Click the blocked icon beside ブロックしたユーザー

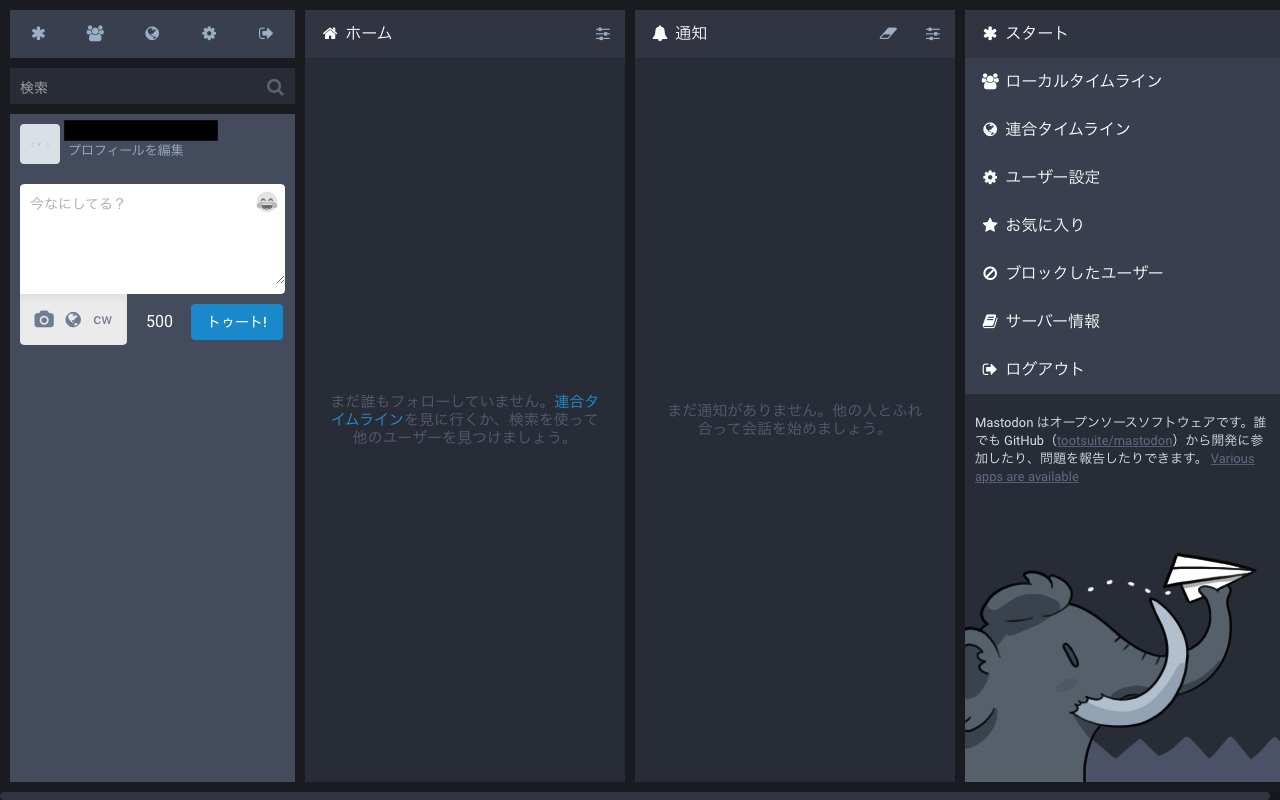click(990, 273)
